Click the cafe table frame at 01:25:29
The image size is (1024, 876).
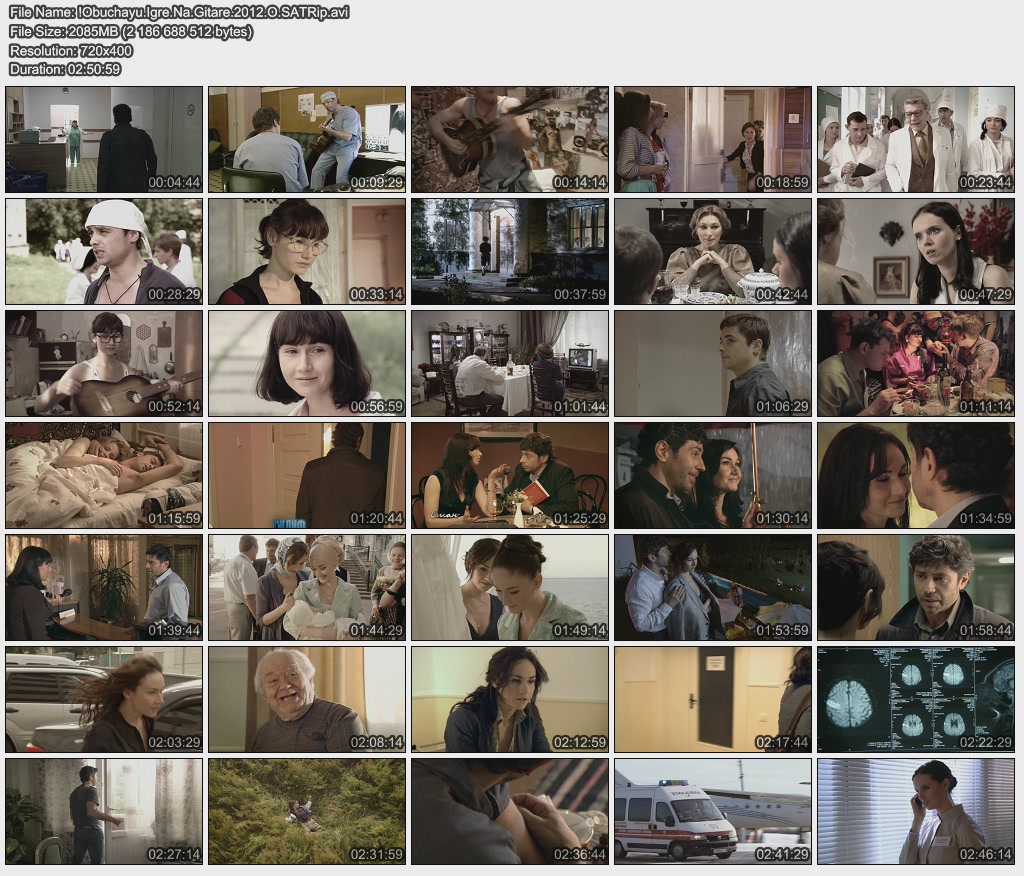coord(510,476)
